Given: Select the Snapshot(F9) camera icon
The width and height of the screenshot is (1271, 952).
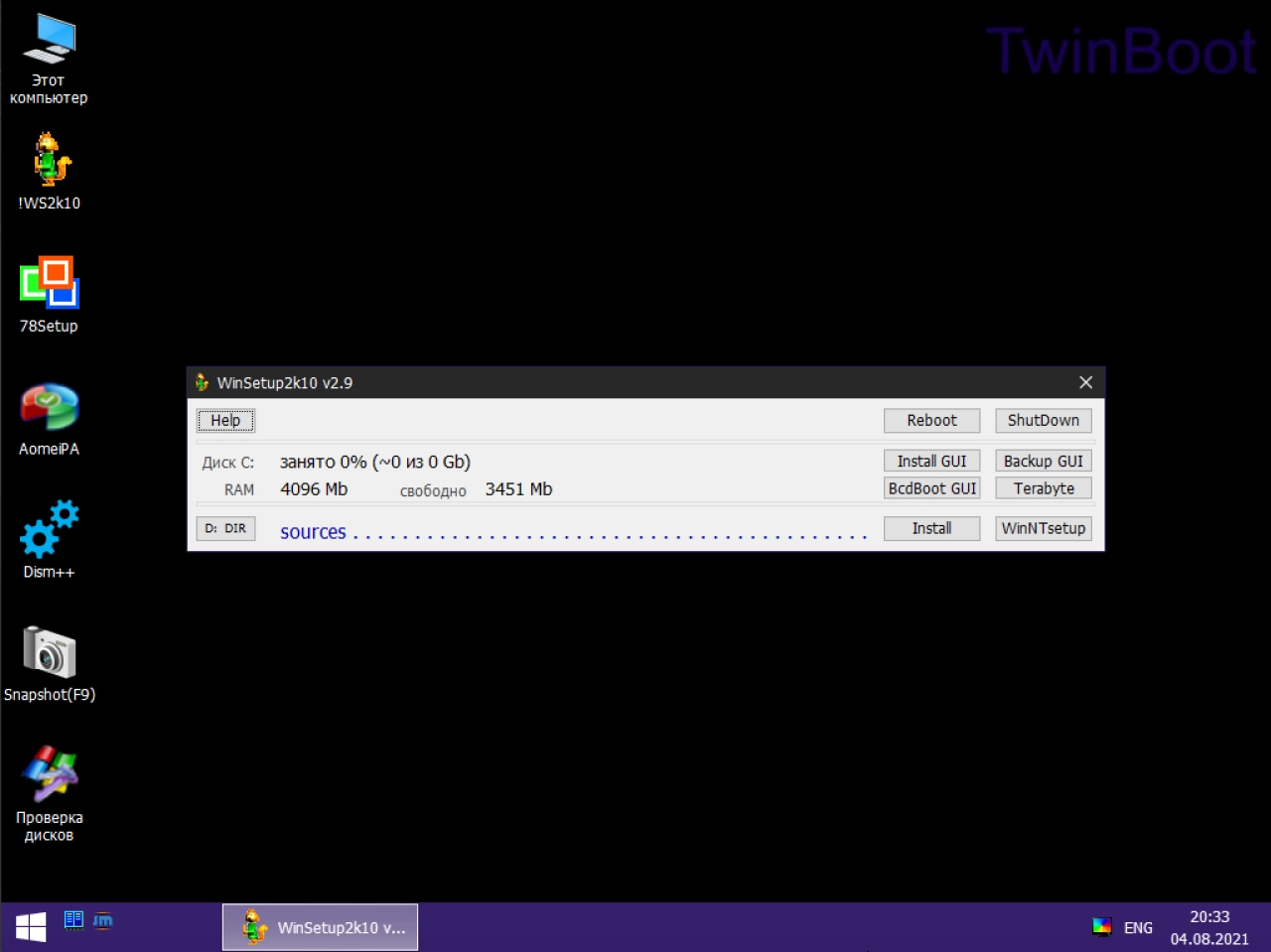Looking at the screenshot, I should (x=49, y=664).
